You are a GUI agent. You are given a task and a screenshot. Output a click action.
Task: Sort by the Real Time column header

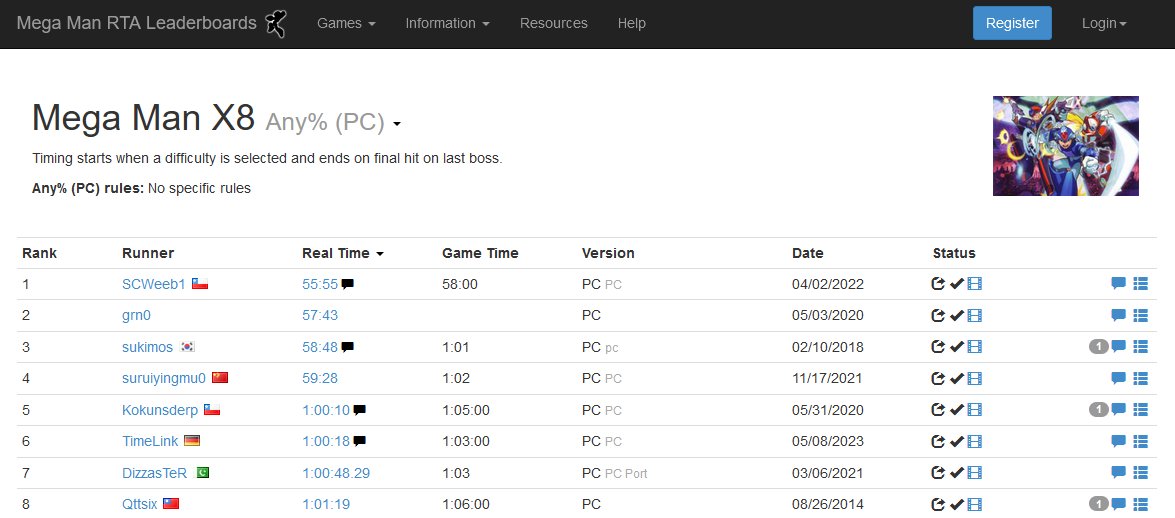coord(342,253)
